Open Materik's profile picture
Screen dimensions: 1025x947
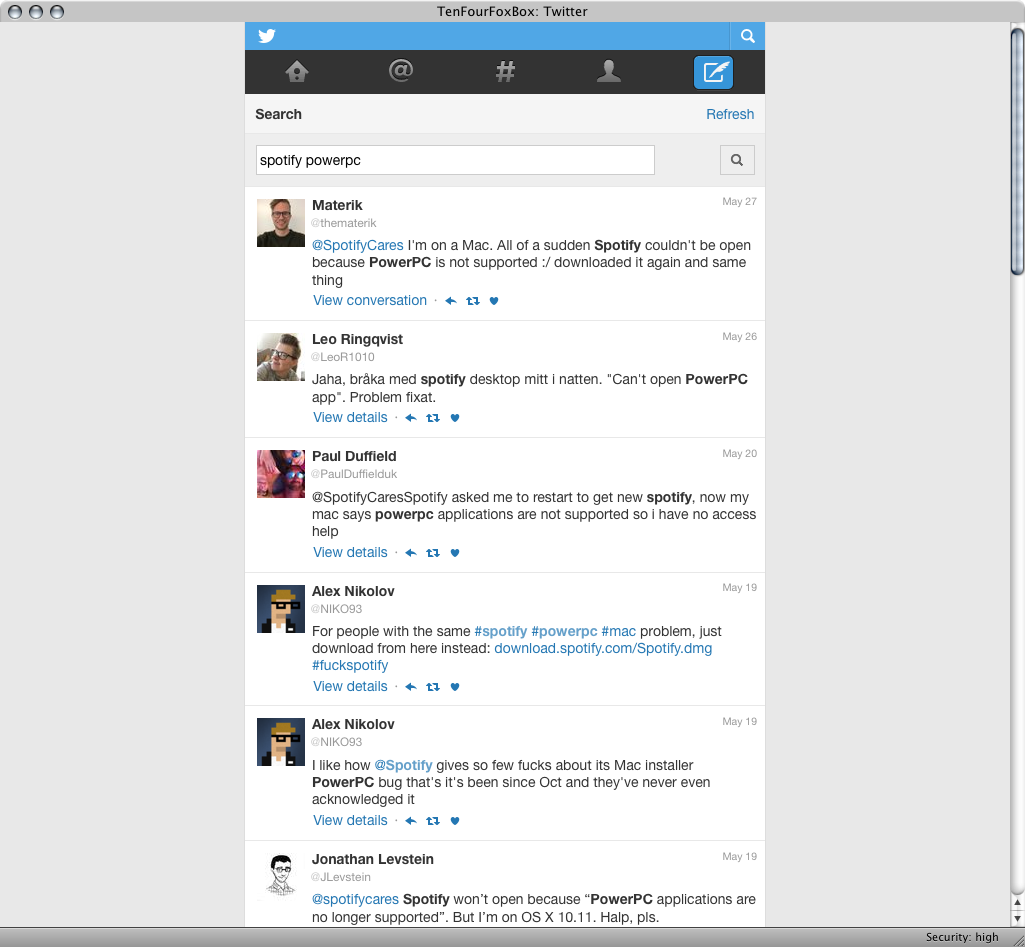[x=280, y=223]
